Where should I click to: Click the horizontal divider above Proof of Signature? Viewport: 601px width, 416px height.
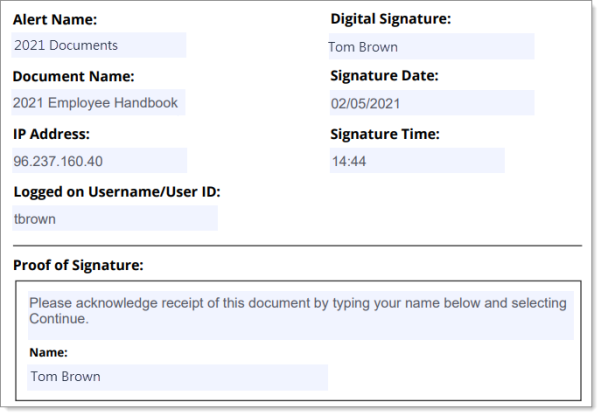coord(297,245)
